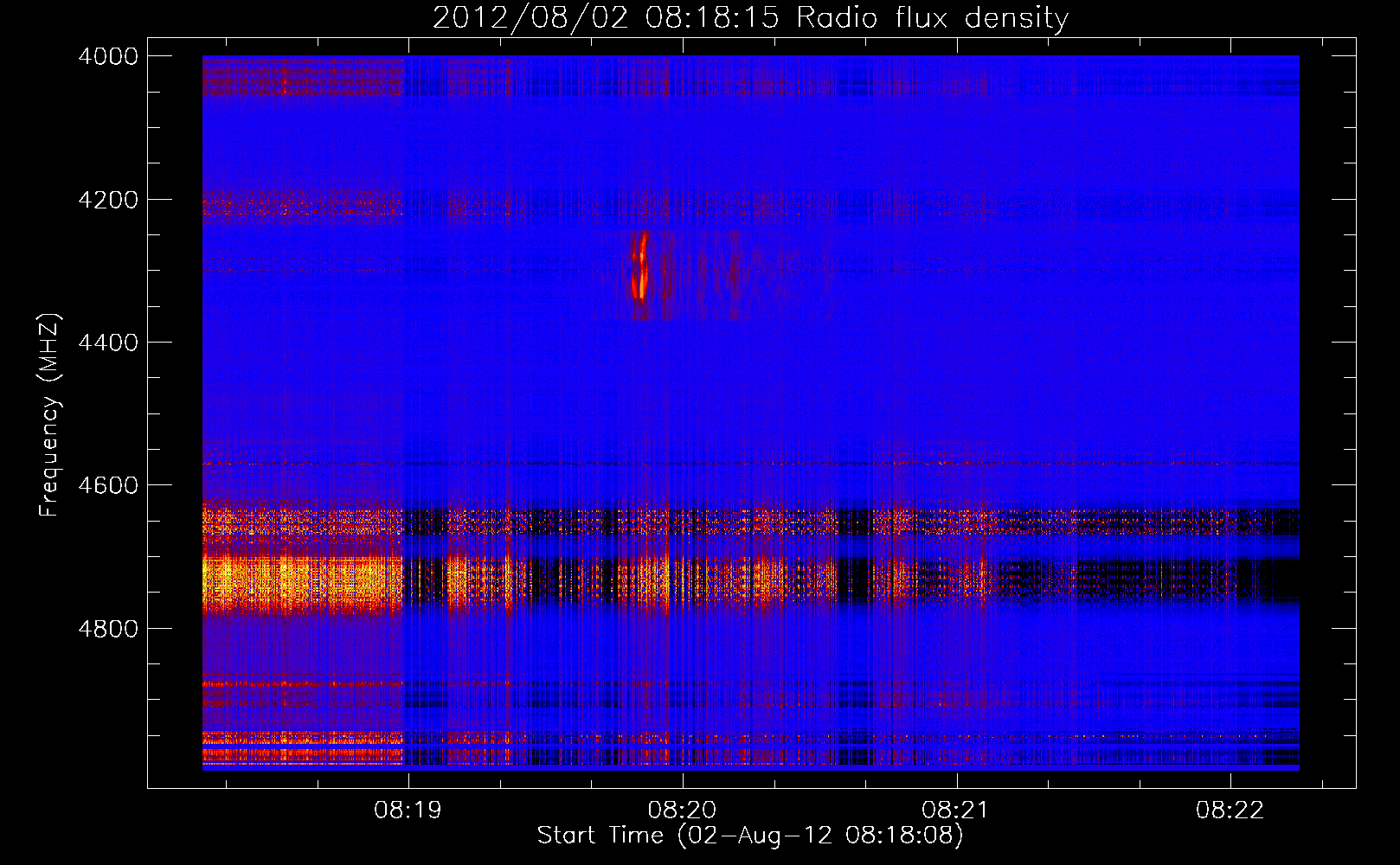The width and height of the screenshot is (1400, 865).
Task: Click the 08:20 time axis label
Action: (682, 811)
